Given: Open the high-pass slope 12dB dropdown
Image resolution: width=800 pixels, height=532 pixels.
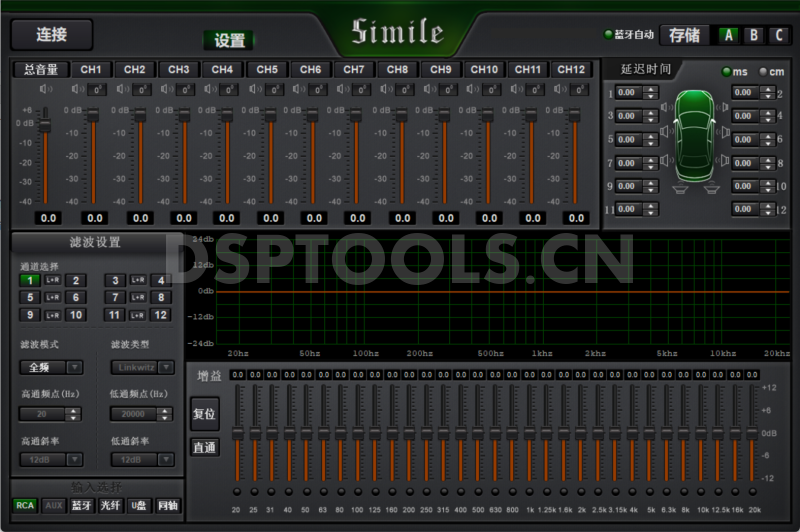Looking at the screenshot, I should tap(51, 460).
